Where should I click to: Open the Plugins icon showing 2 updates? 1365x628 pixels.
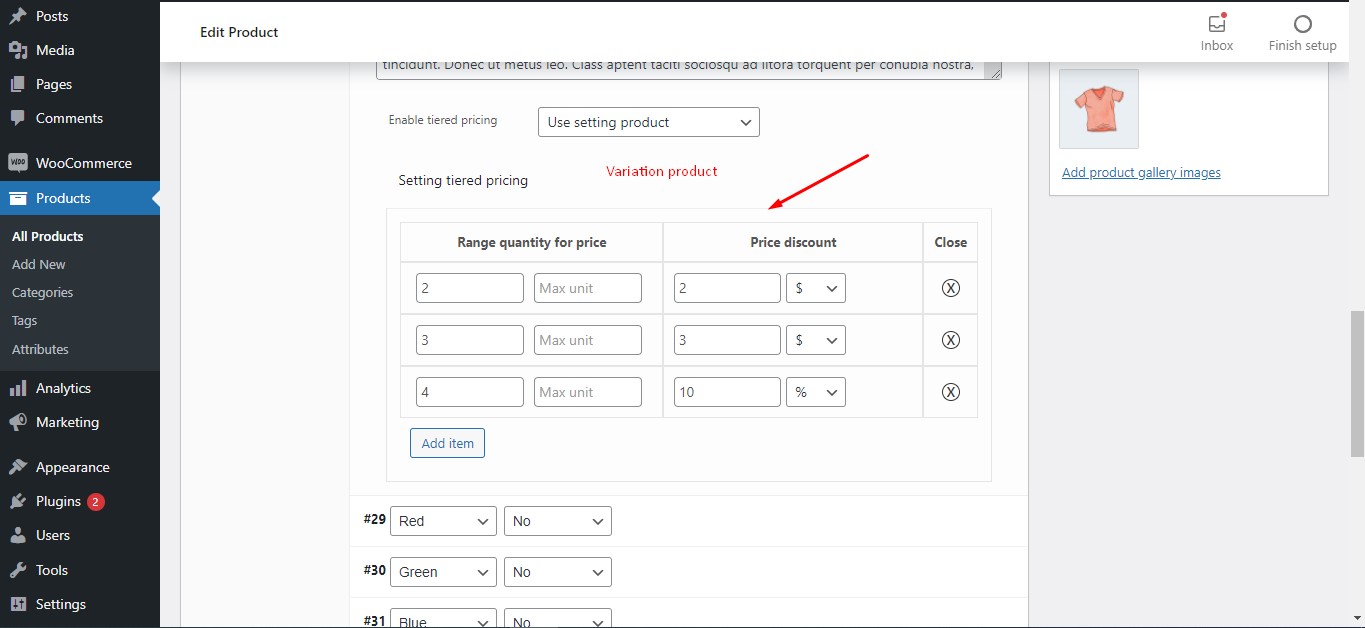click(17, 501)
